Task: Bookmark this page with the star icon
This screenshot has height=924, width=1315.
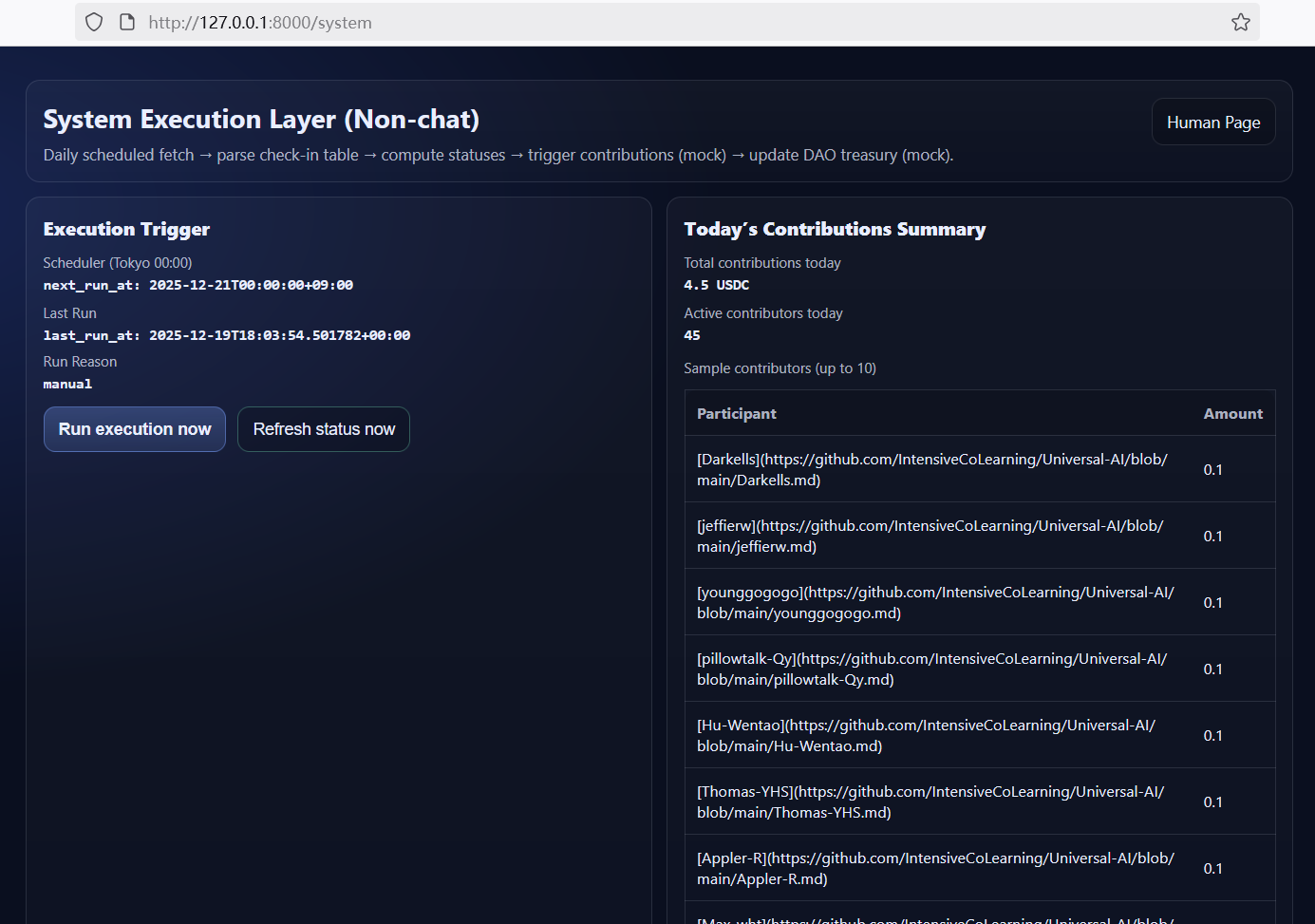Action: (1240, 22)
